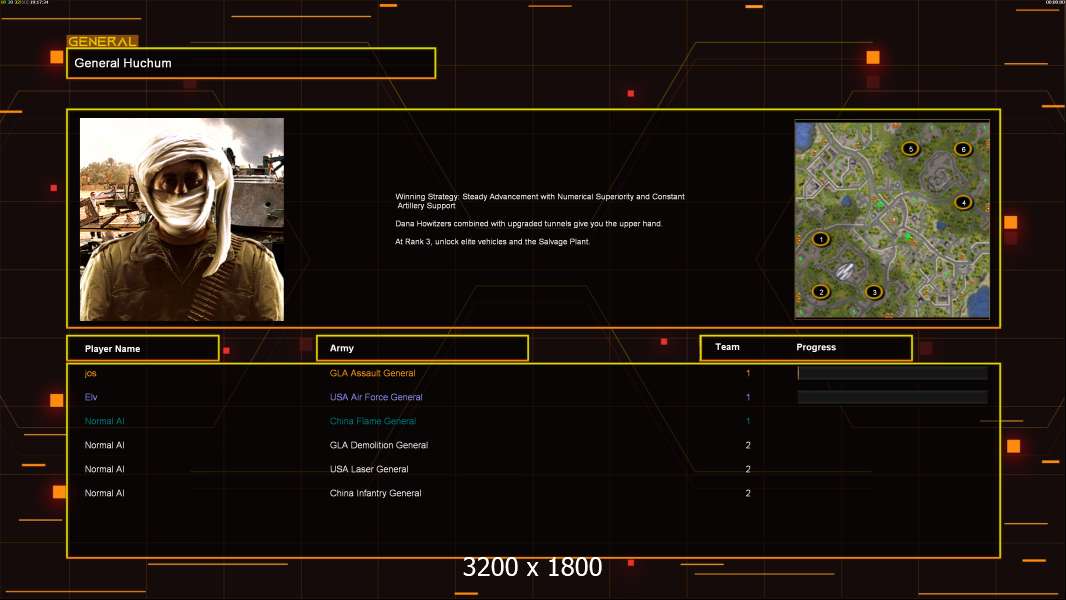Click the China Flame General army entry

pyautogui.click(x=373, y=421)
